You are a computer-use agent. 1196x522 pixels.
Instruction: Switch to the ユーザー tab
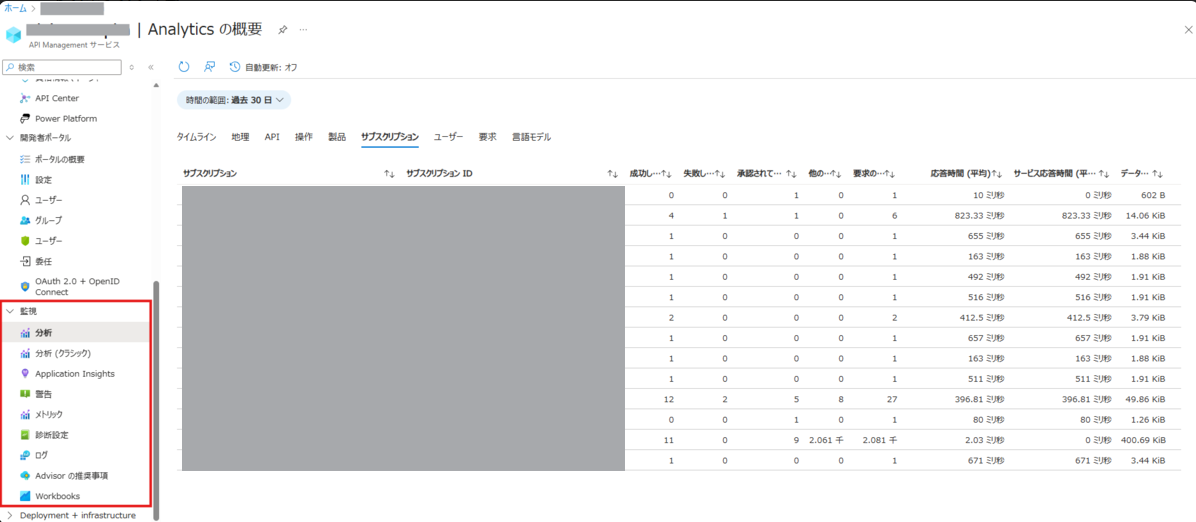point(448,137)
